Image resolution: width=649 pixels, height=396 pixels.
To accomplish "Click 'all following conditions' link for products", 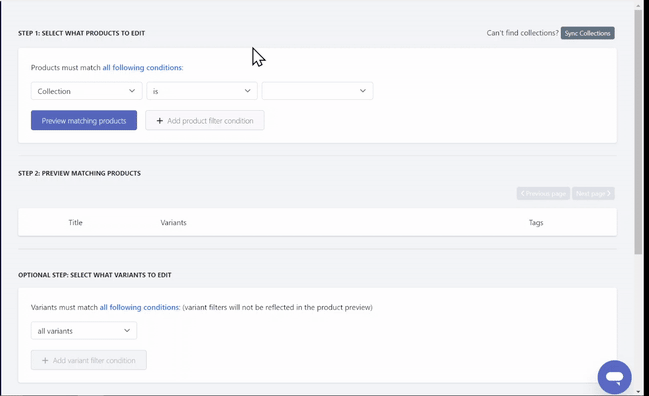I will pos(143,67).
